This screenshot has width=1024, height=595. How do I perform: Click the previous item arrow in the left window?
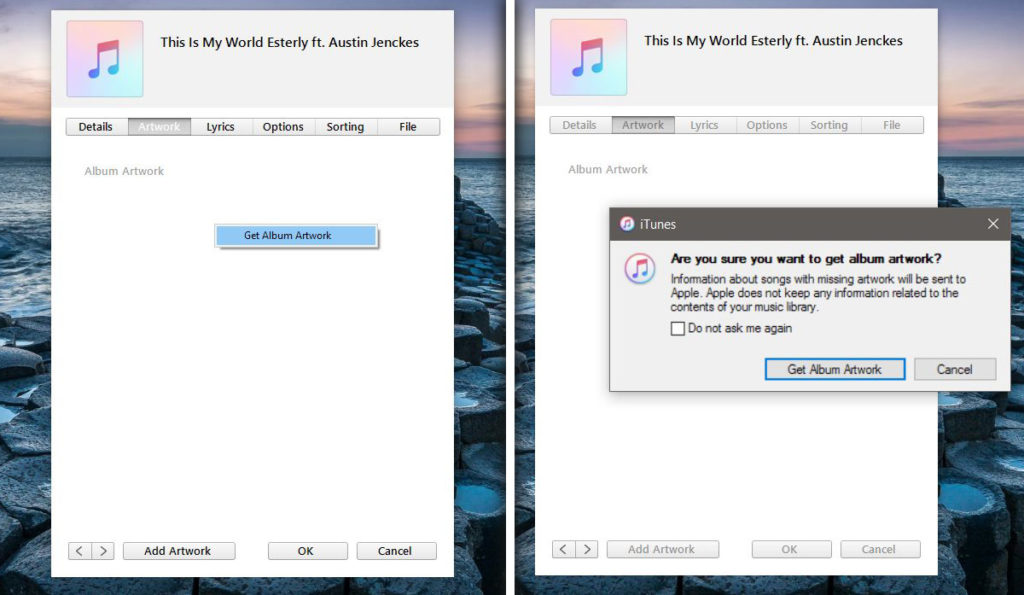click(79, 550)
